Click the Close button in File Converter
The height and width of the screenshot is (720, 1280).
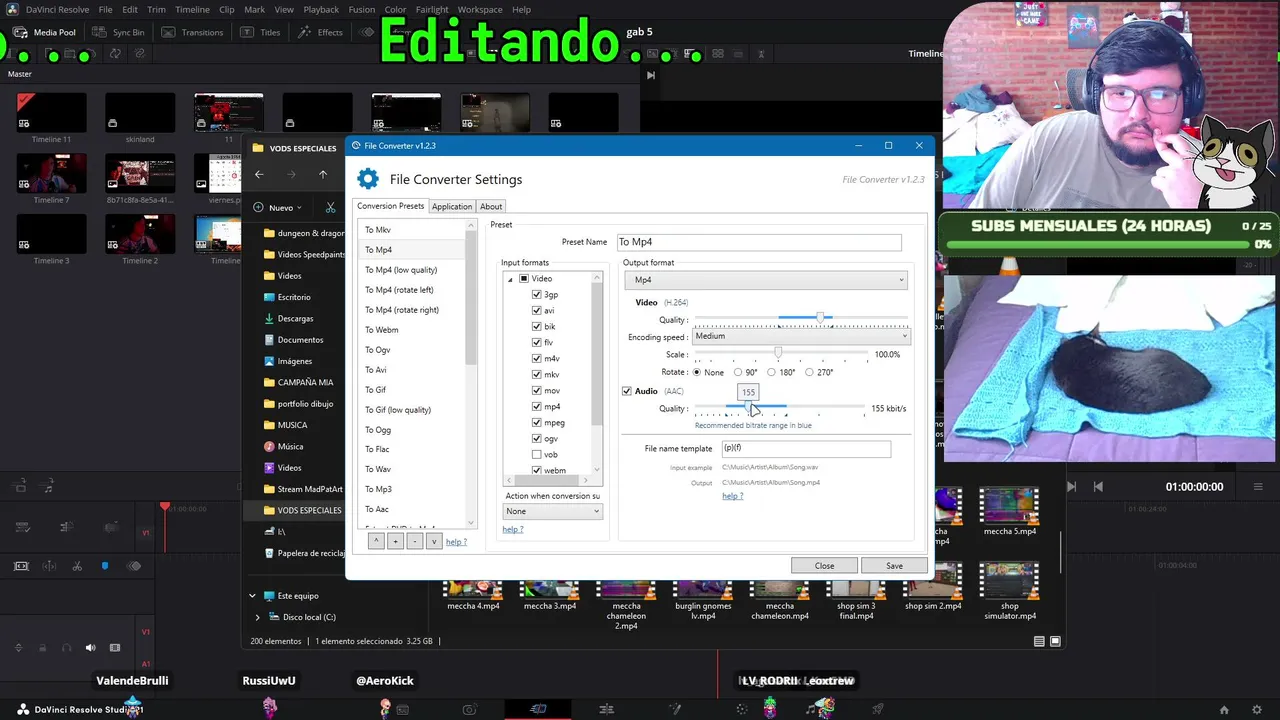click(824, 566)
